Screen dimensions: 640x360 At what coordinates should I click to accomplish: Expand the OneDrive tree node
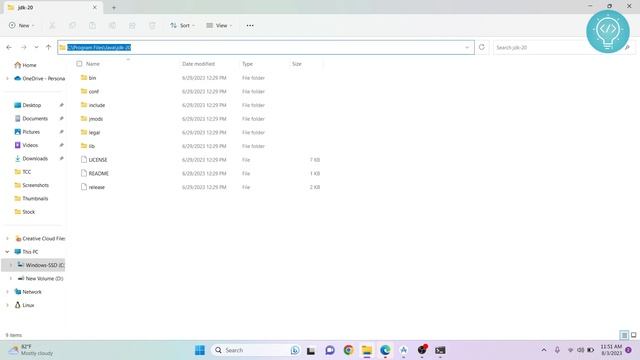7,78
